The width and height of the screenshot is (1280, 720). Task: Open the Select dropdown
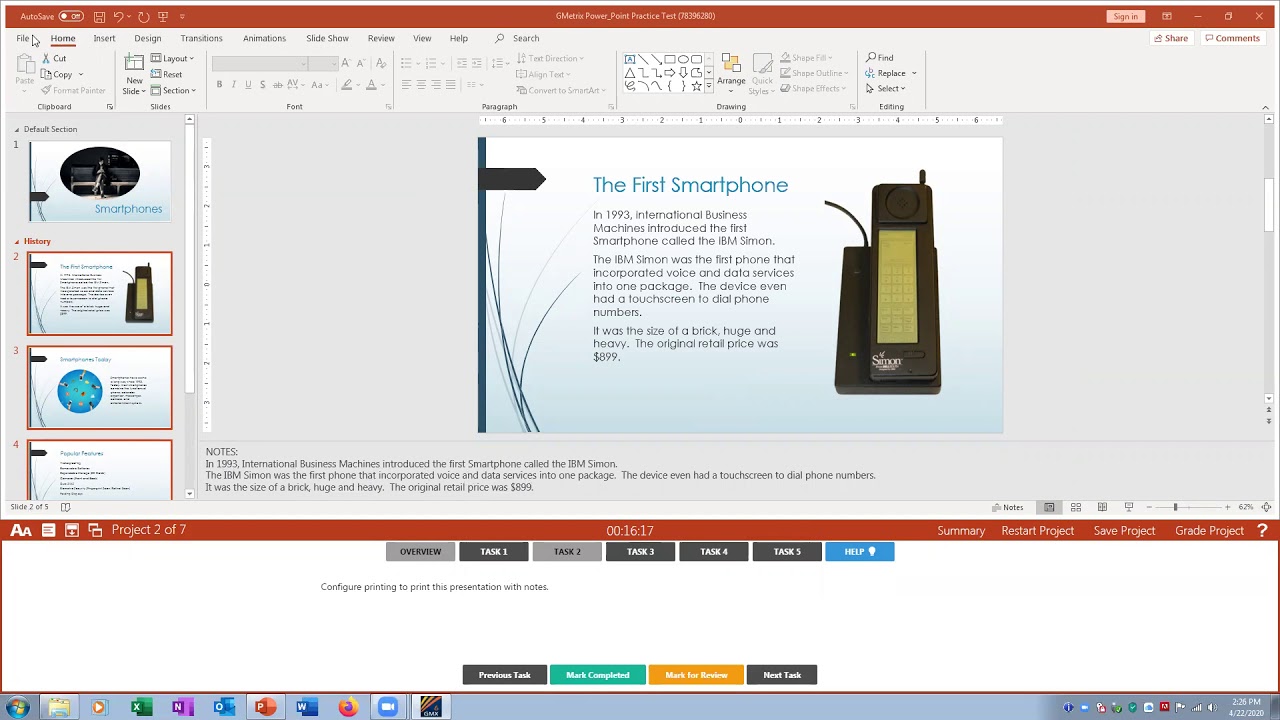coord(885,88)
